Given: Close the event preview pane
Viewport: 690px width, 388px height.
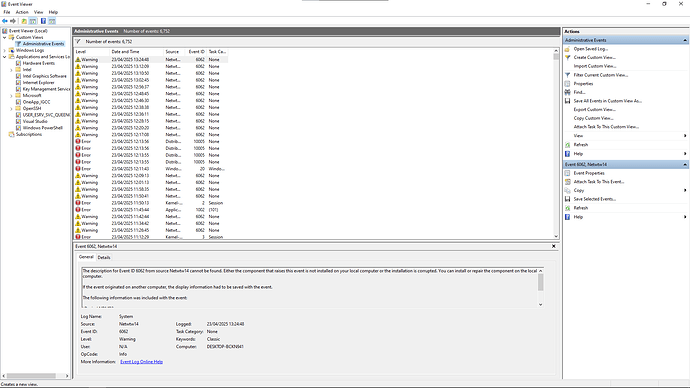Looking at the screenshot, I should tap(554, 246).
